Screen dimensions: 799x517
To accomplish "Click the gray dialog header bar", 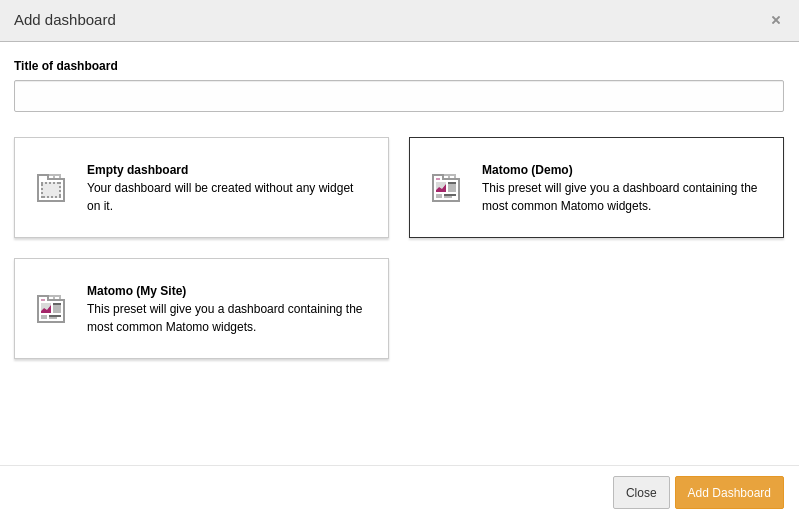I will coord(400,20).
